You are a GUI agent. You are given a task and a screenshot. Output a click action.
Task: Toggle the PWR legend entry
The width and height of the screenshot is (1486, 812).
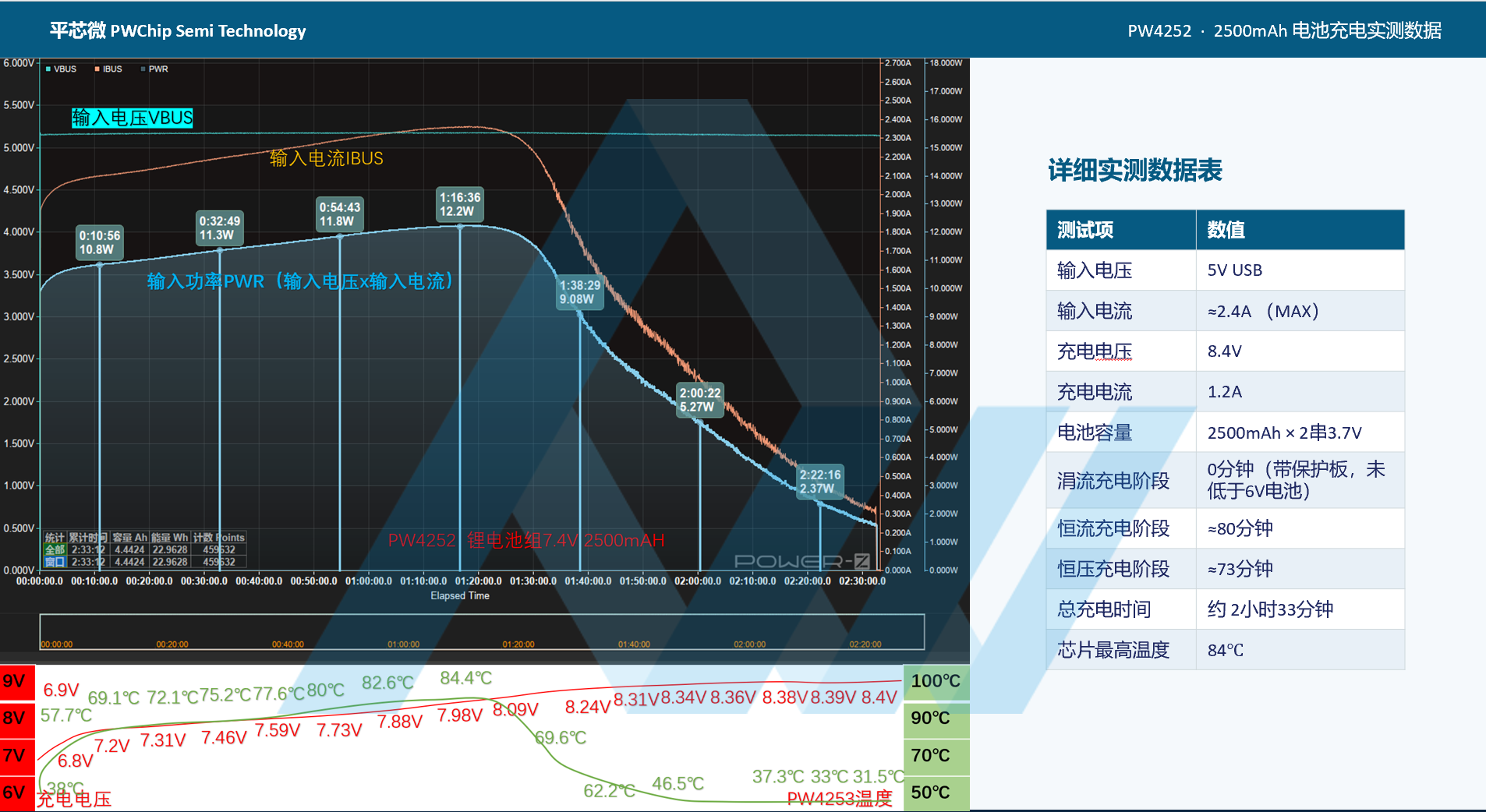[x=154, y=69]
